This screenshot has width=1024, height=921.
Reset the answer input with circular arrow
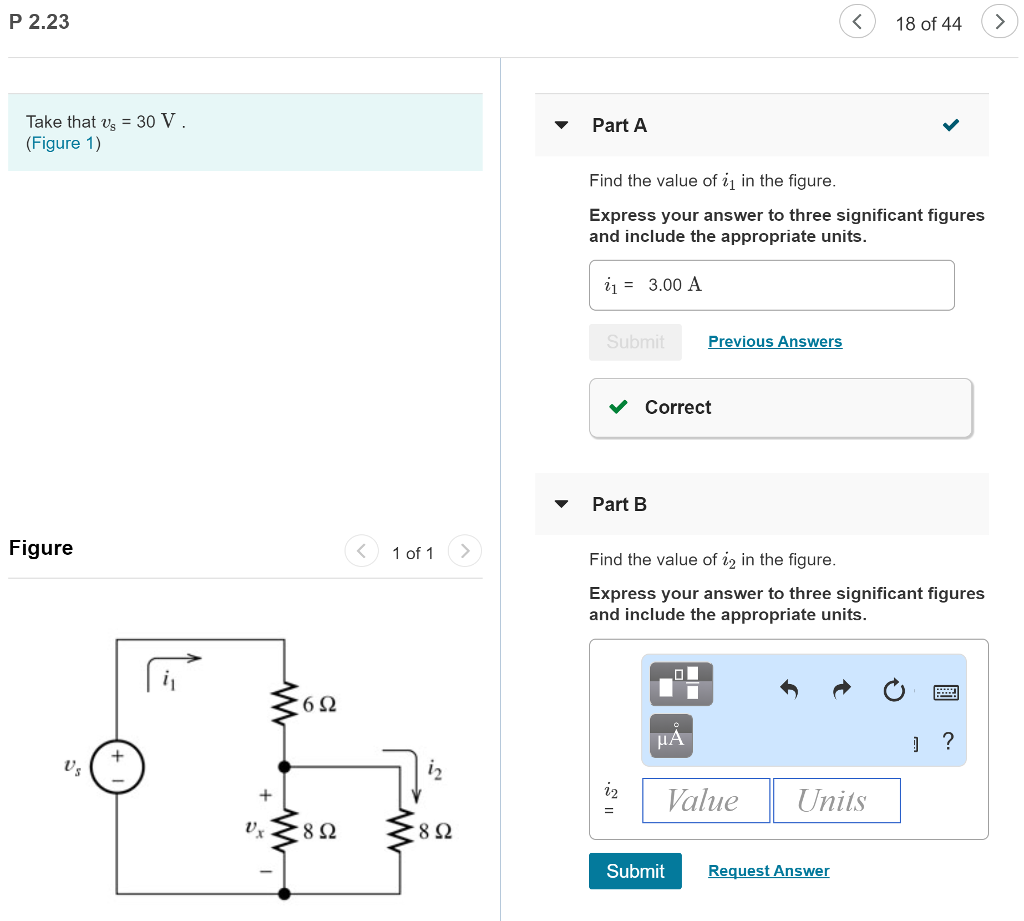[x=894, y=688]
